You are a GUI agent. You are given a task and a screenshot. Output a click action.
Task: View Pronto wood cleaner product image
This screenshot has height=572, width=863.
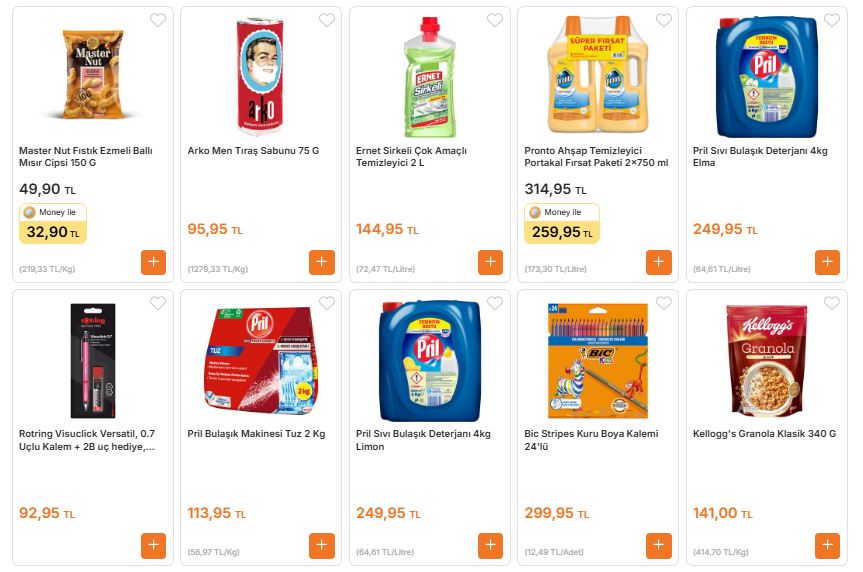pos(598,77)
